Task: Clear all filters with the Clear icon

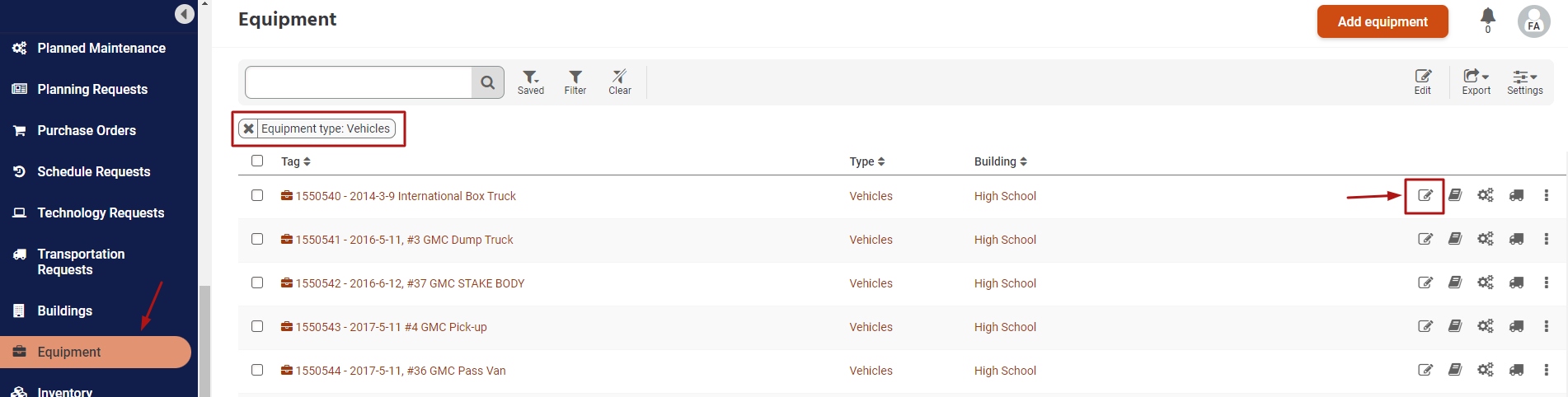Action: (620, 82)
